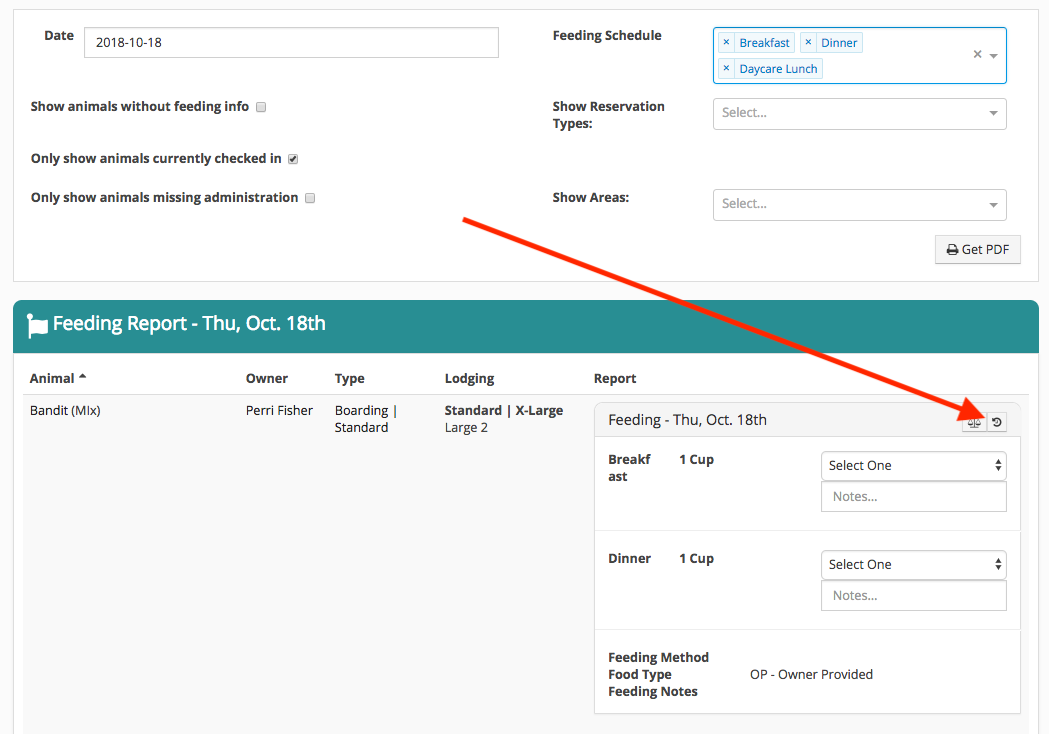Click the Get PDF button
This screenshot has height=734, width=1049.
(977, 249)
